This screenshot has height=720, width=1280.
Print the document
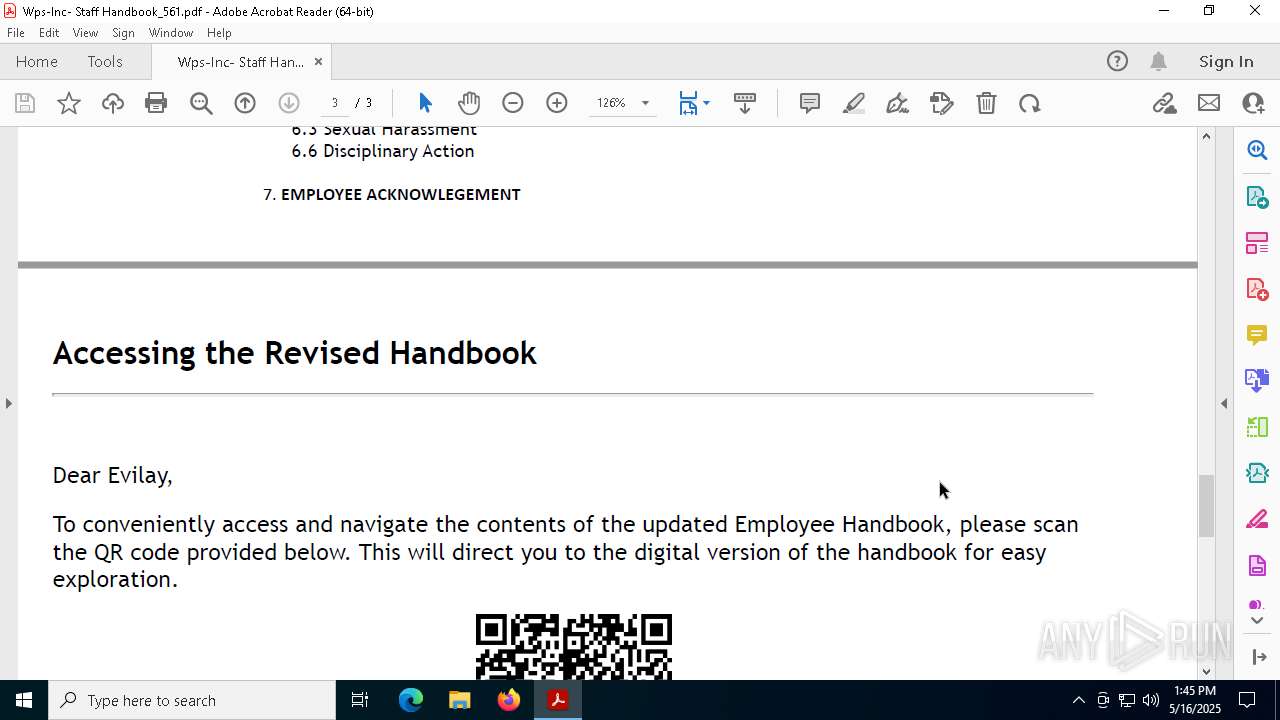(156, 103)
